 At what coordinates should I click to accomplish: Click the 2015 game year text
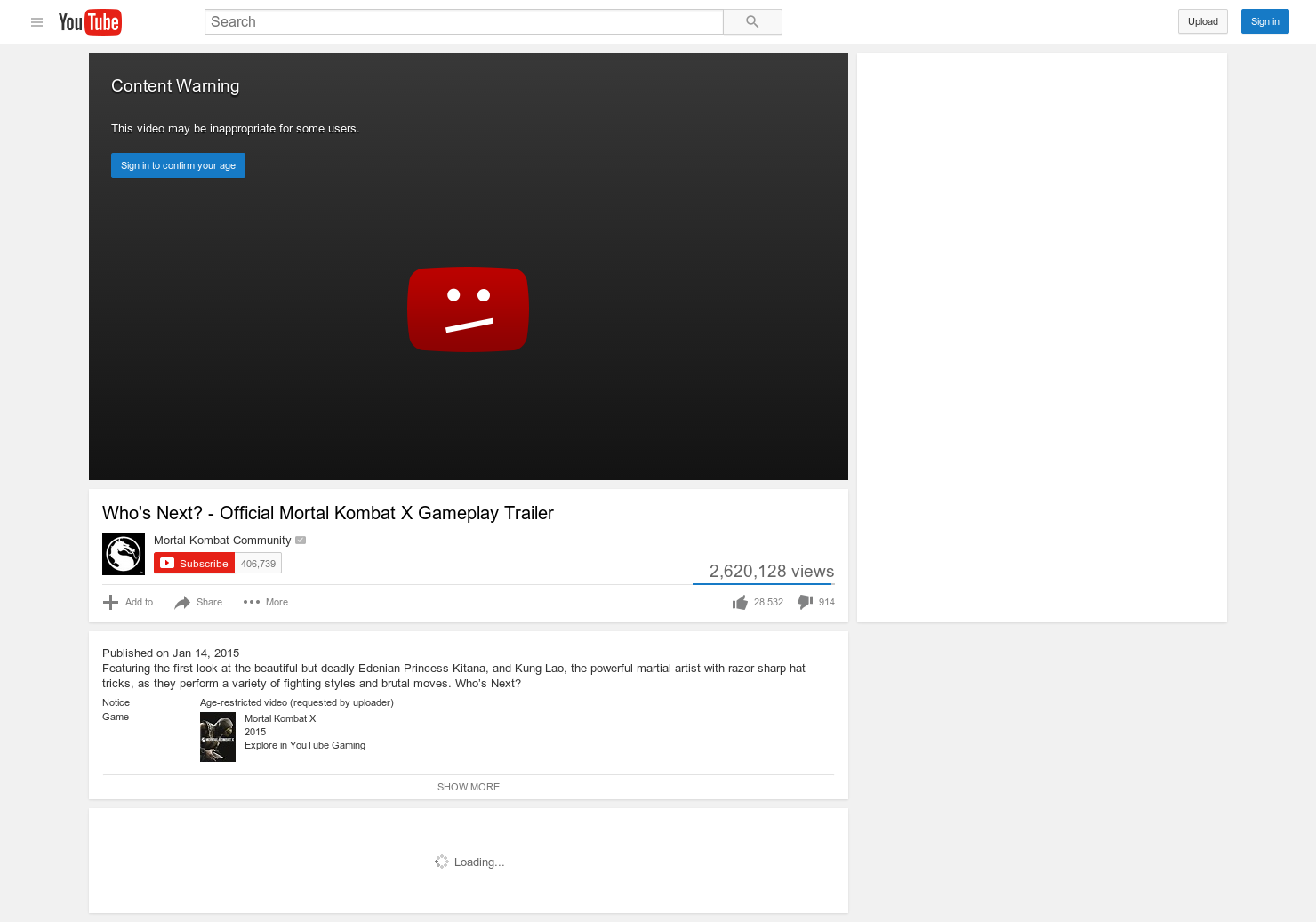click(255, 732)
